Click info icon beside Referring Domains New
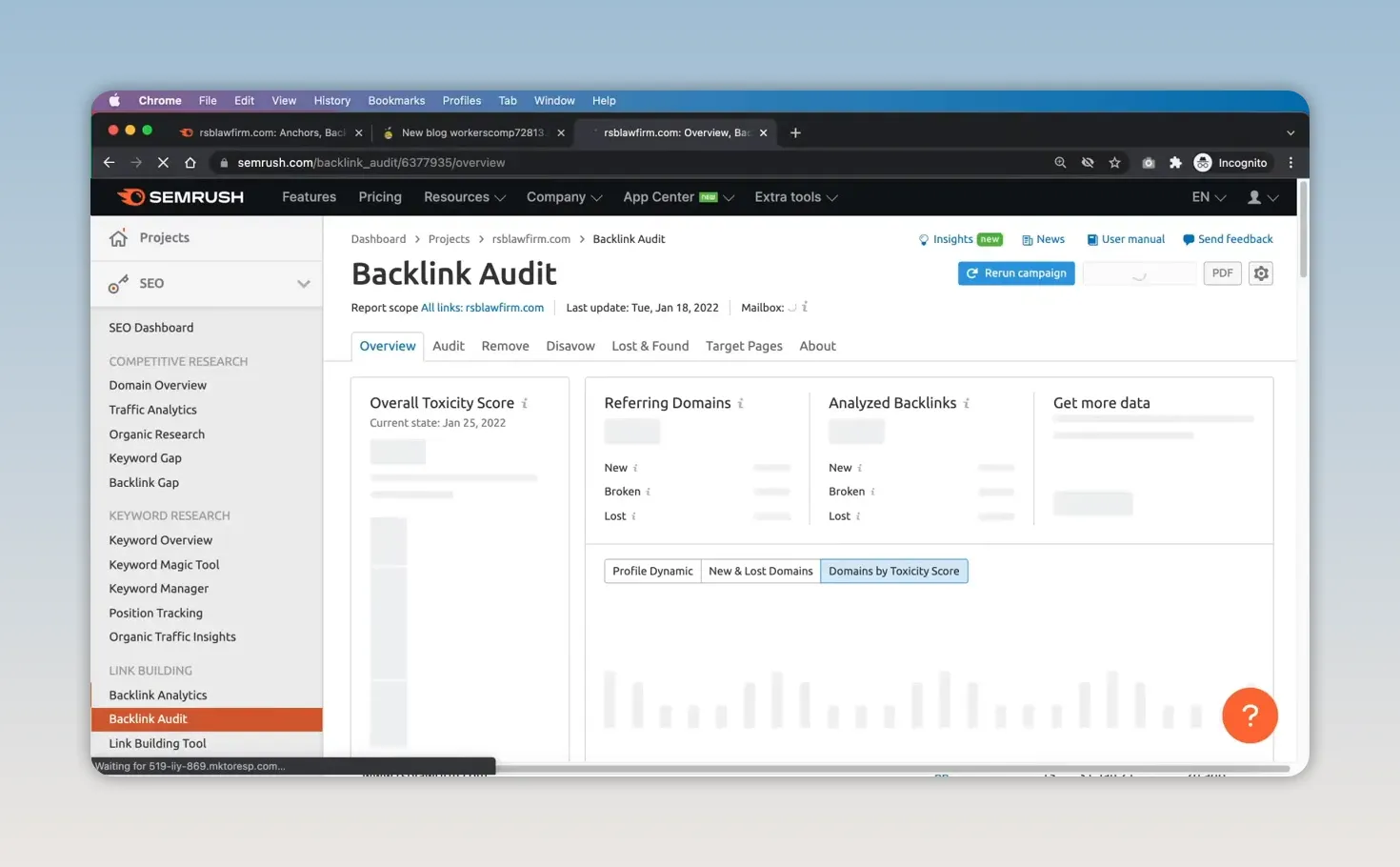The height and width of the screenshot is (867, 1400). [x=635, y=468]
